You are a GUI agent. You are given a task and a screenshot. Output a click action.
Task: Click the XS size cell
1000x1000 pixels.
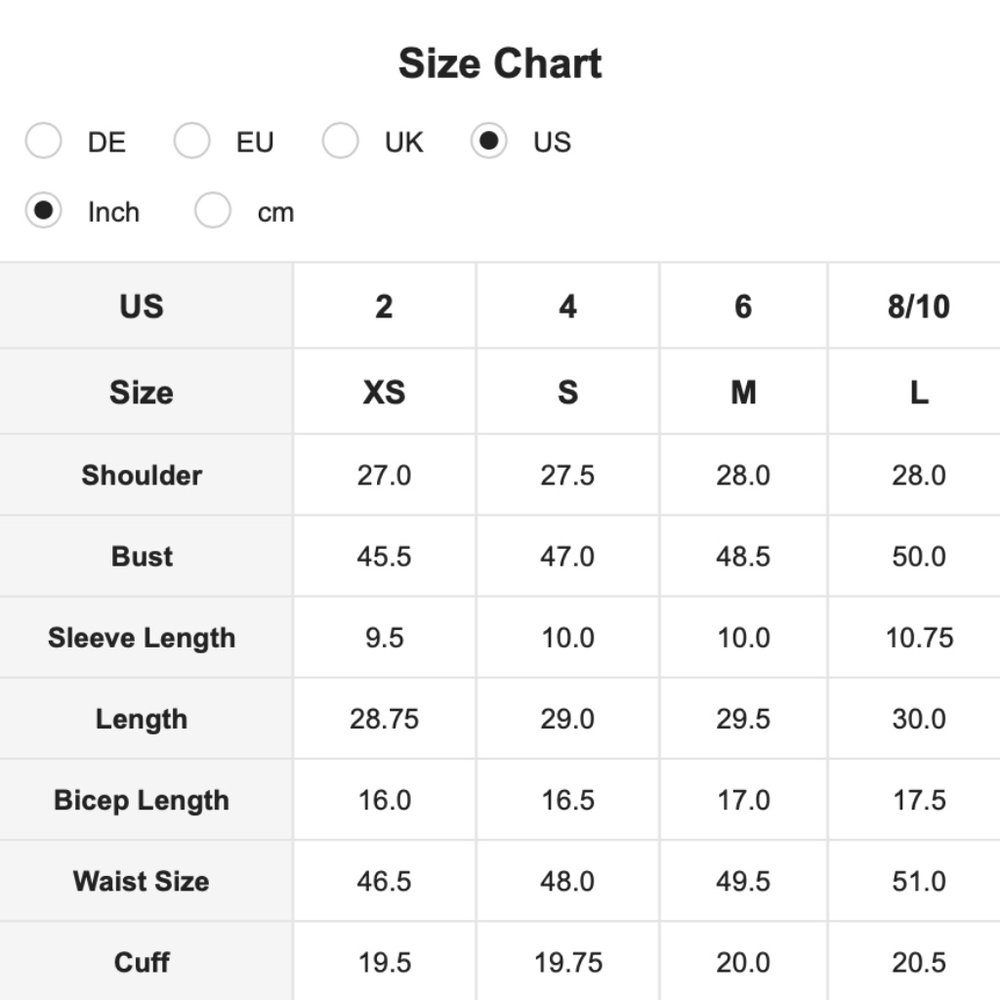(384, 392)
